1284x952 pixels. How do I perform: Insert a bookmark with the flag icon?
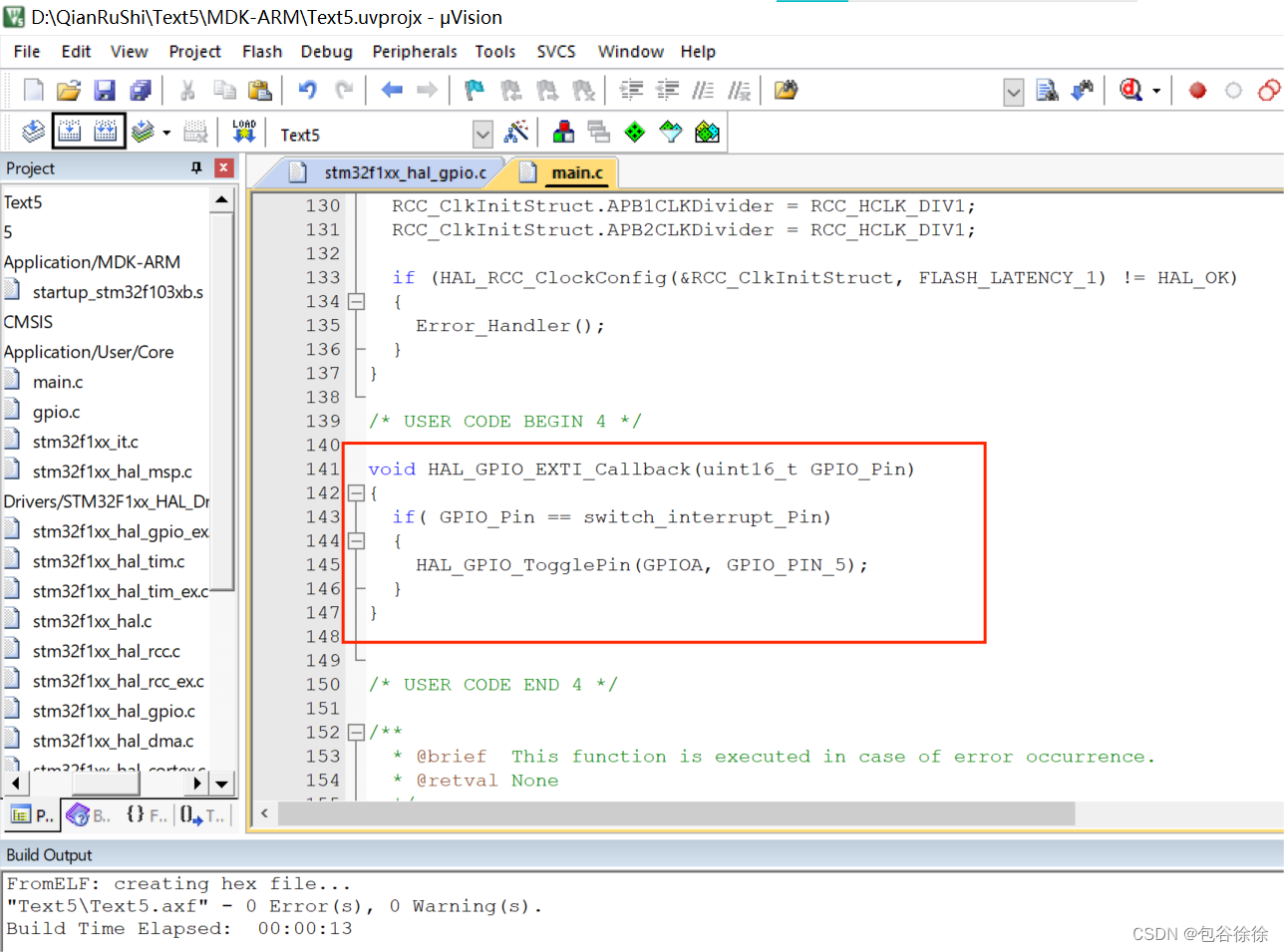tap(475, 91)
